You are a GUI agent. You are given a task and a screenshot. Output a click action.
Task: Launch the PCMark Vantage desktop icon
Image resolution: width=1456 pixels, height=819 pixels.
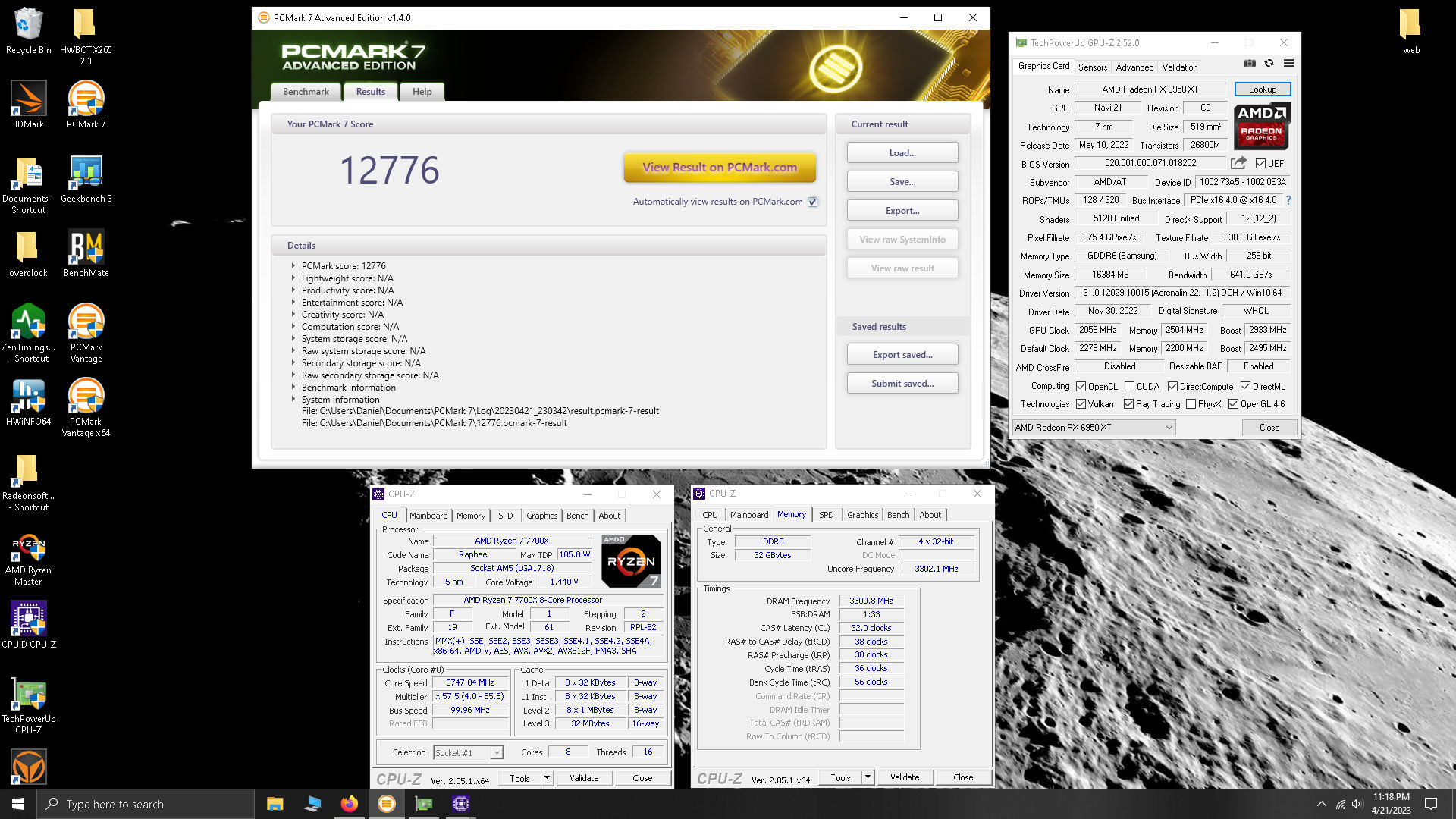(86, 334)
